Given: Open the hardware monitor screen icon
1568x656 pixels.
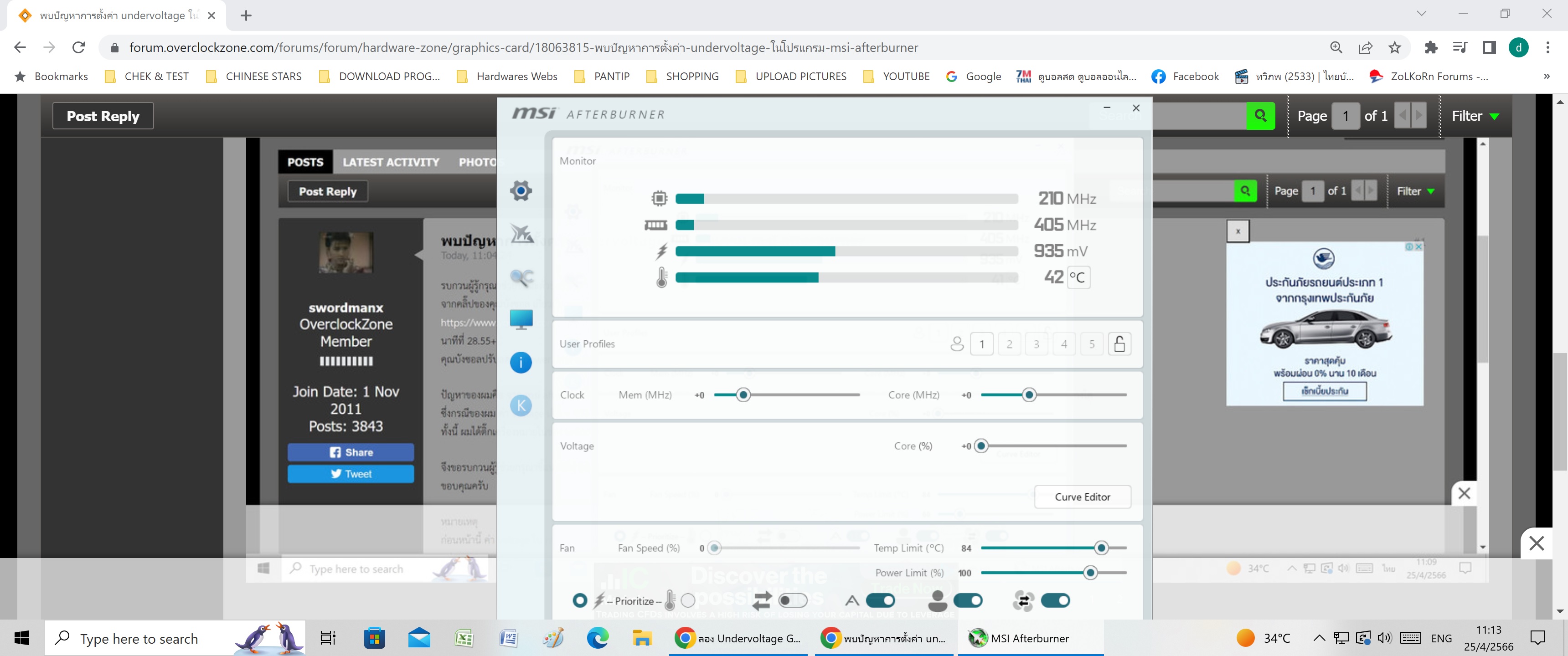Looking at the screenshot, I should pyautogui.click(x=521, y=319).
